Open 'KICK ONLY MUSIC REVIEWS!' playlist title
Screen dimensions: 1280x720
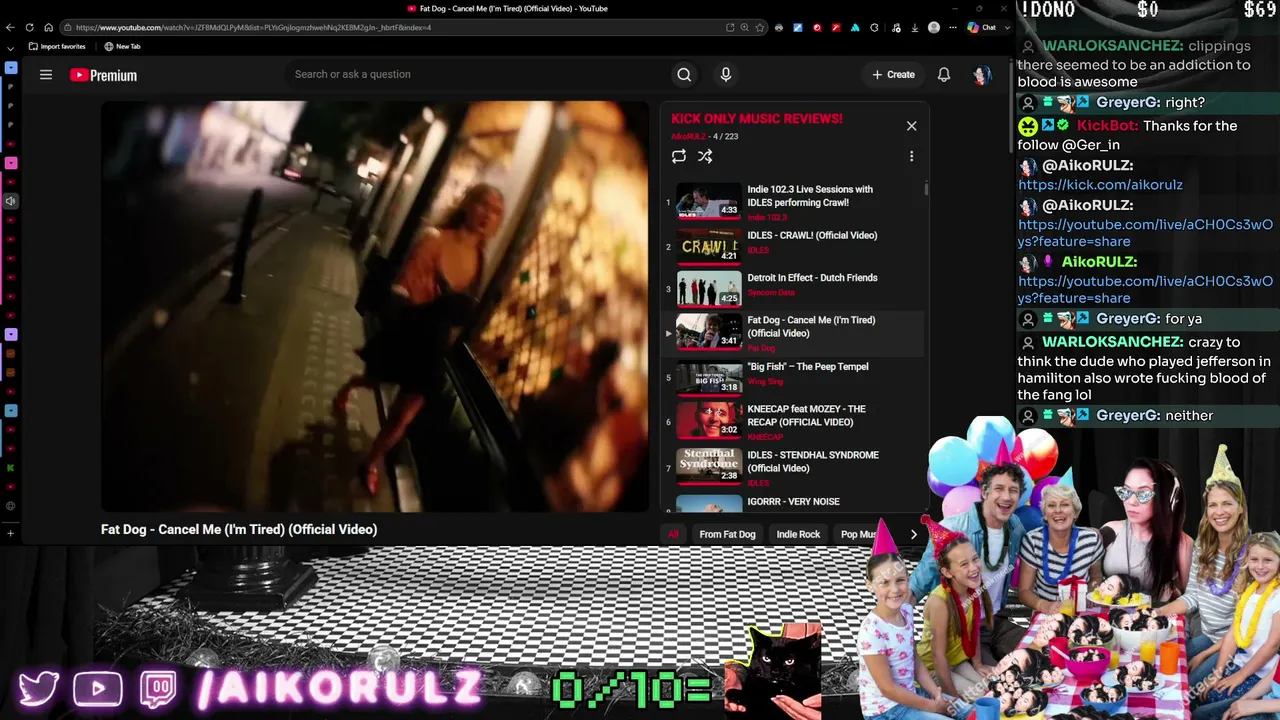757,119
